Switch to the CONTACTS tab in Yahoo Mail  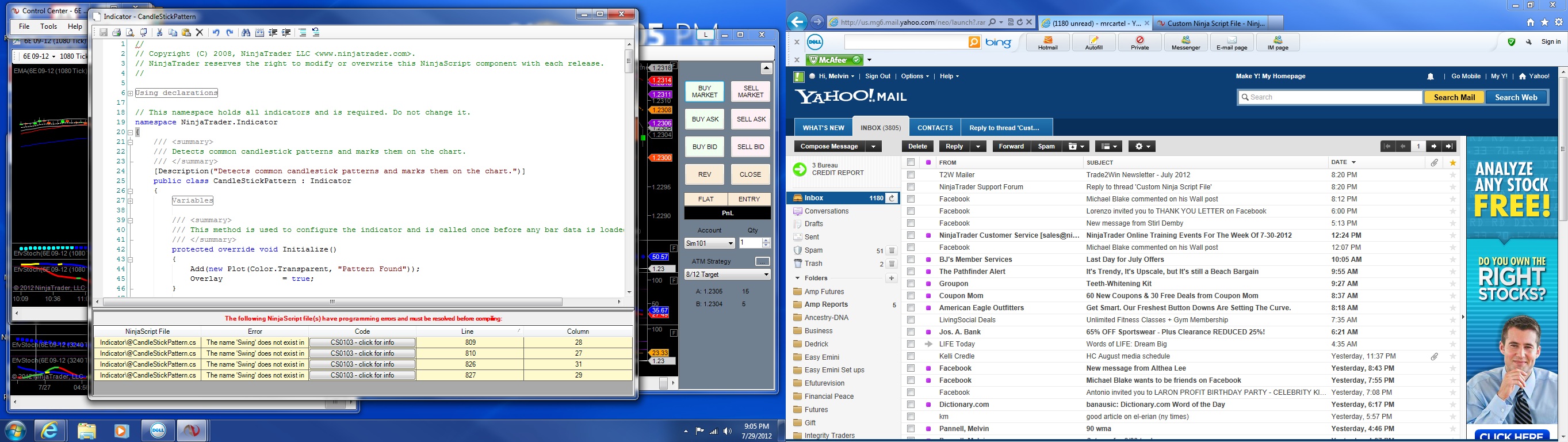(934, 128)
